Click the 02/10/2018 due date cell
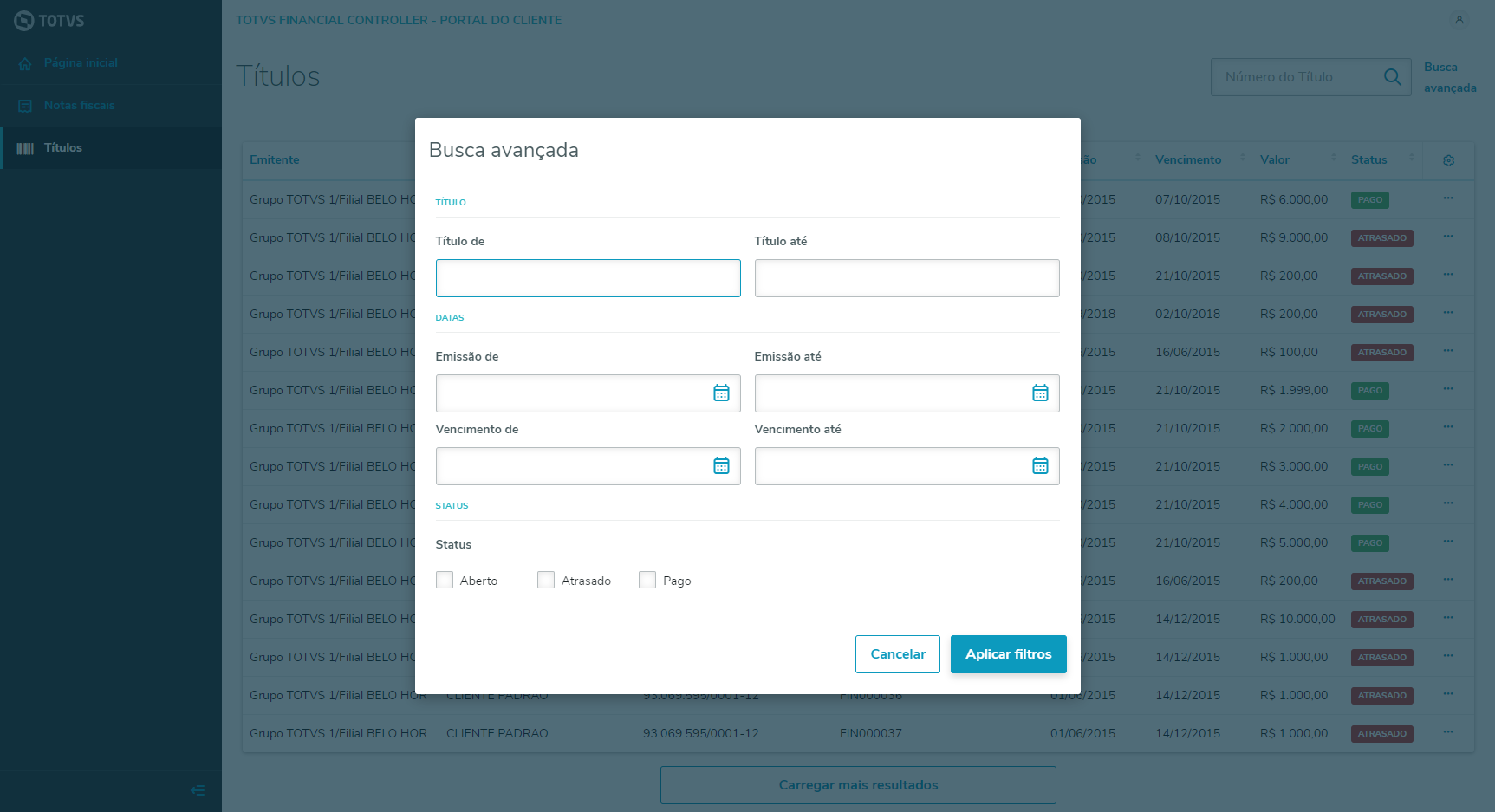1495x812 pixels. click(x=1187, y=314)
